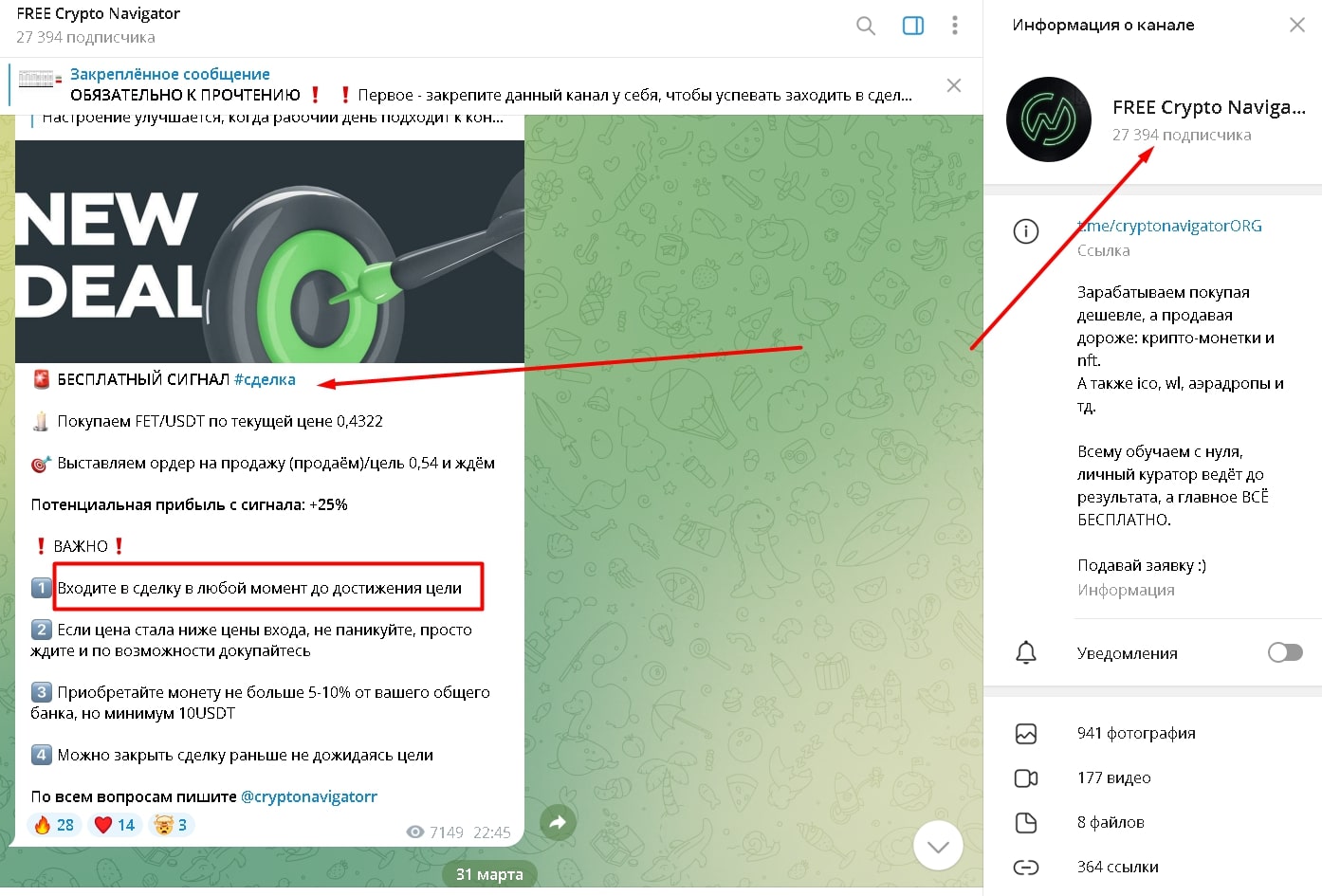
Task: Click the links chain icon
Action: coord(1026,867)
